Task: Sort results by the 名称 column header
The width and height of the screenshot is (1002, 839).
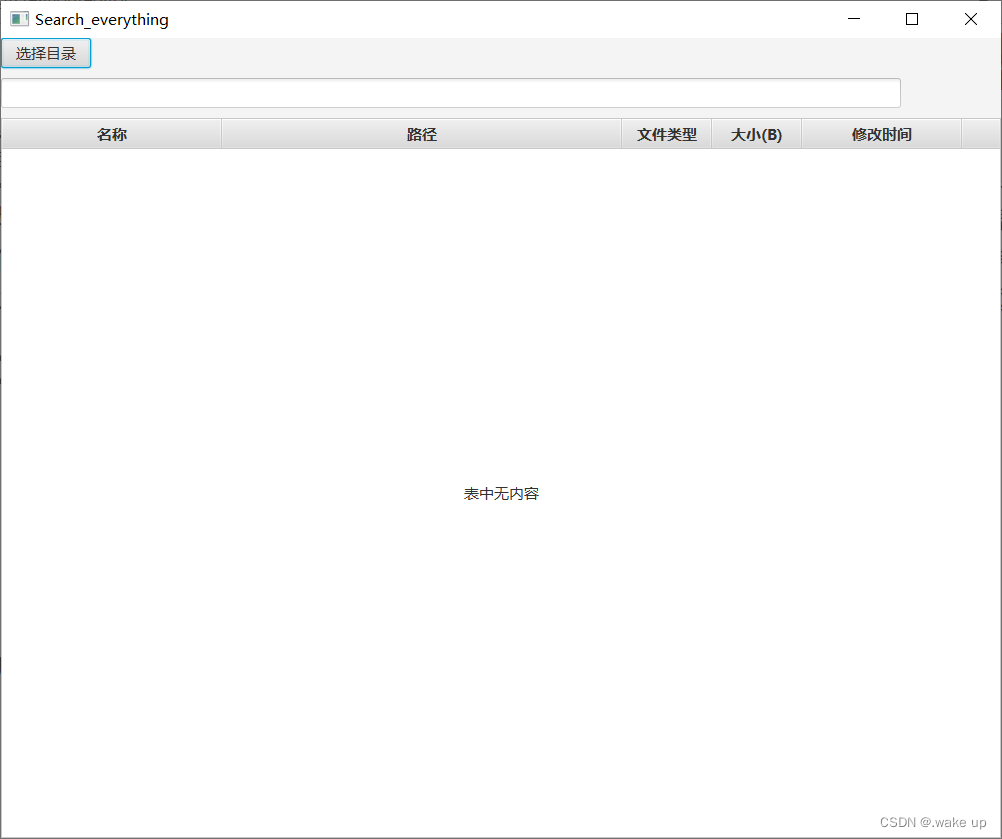Action: tap(110, 134)
